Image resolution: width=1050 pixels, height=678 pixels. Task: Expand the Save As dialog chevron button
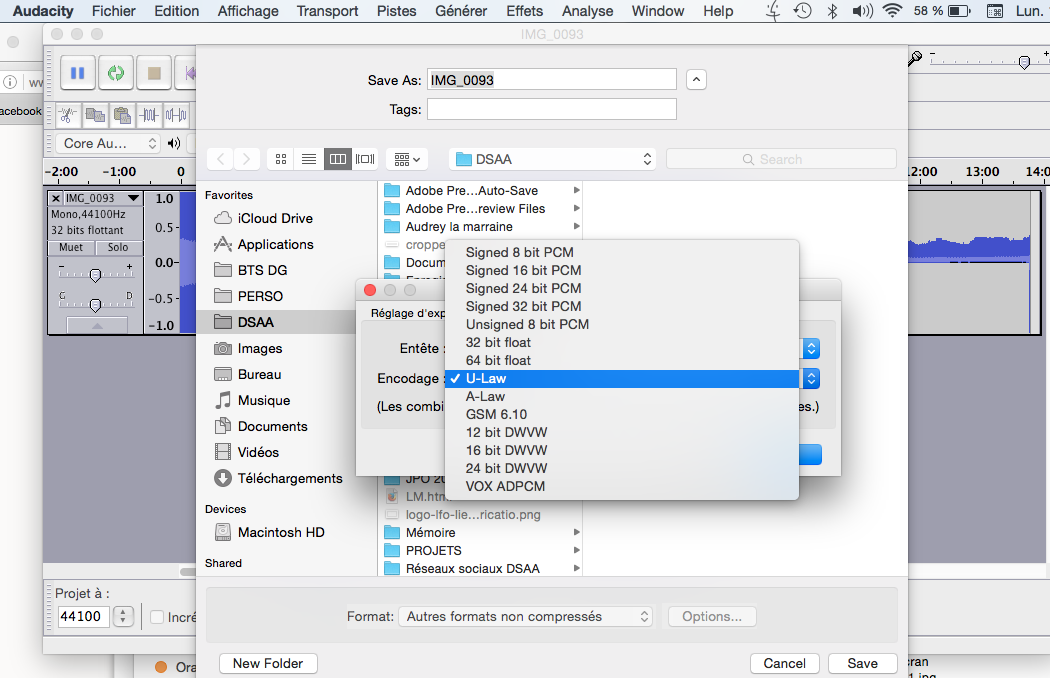pyautogui.click(x=697, y=80)
